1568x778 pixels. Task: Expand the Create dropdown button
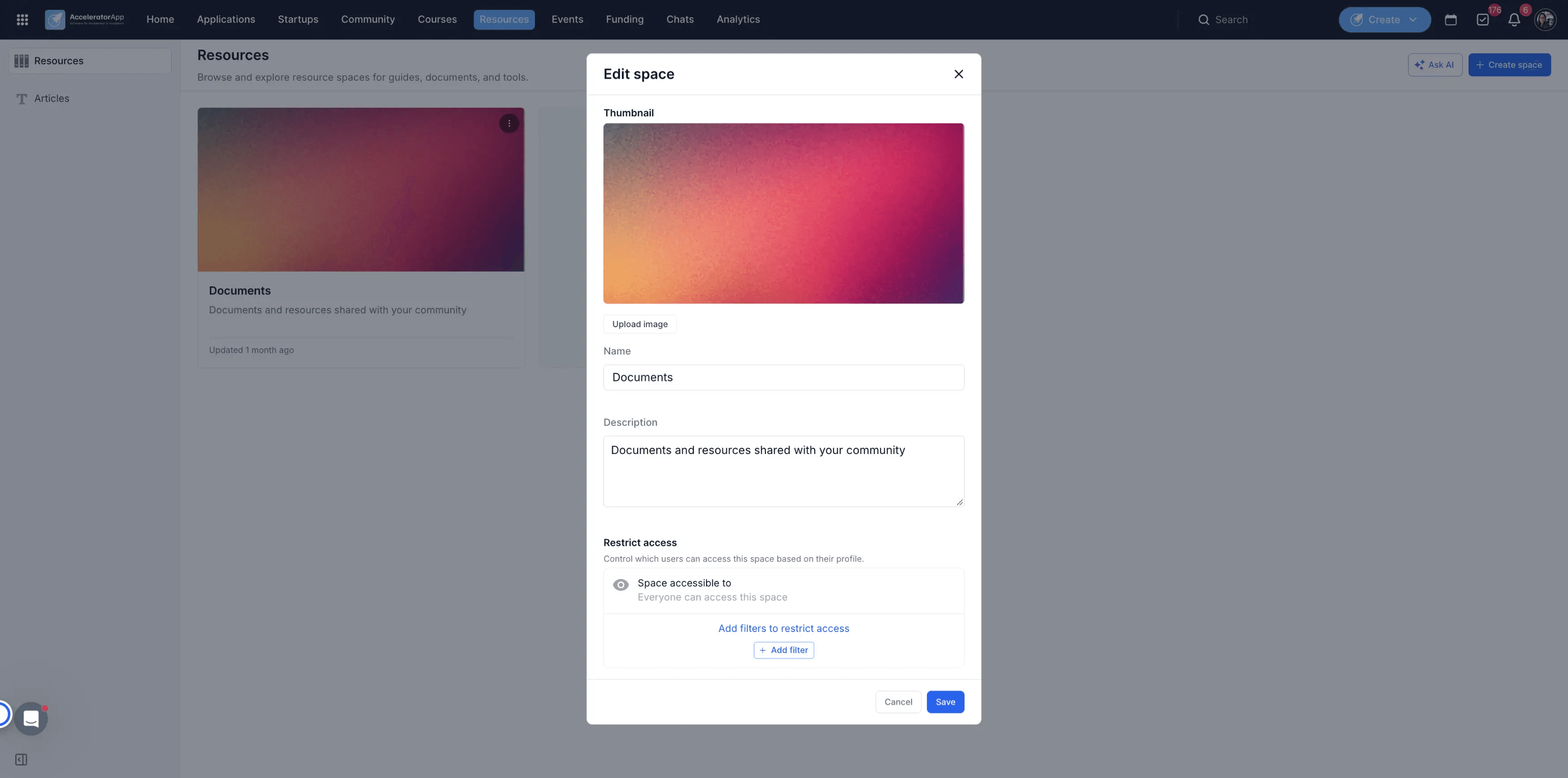(x=1384, y=19)
